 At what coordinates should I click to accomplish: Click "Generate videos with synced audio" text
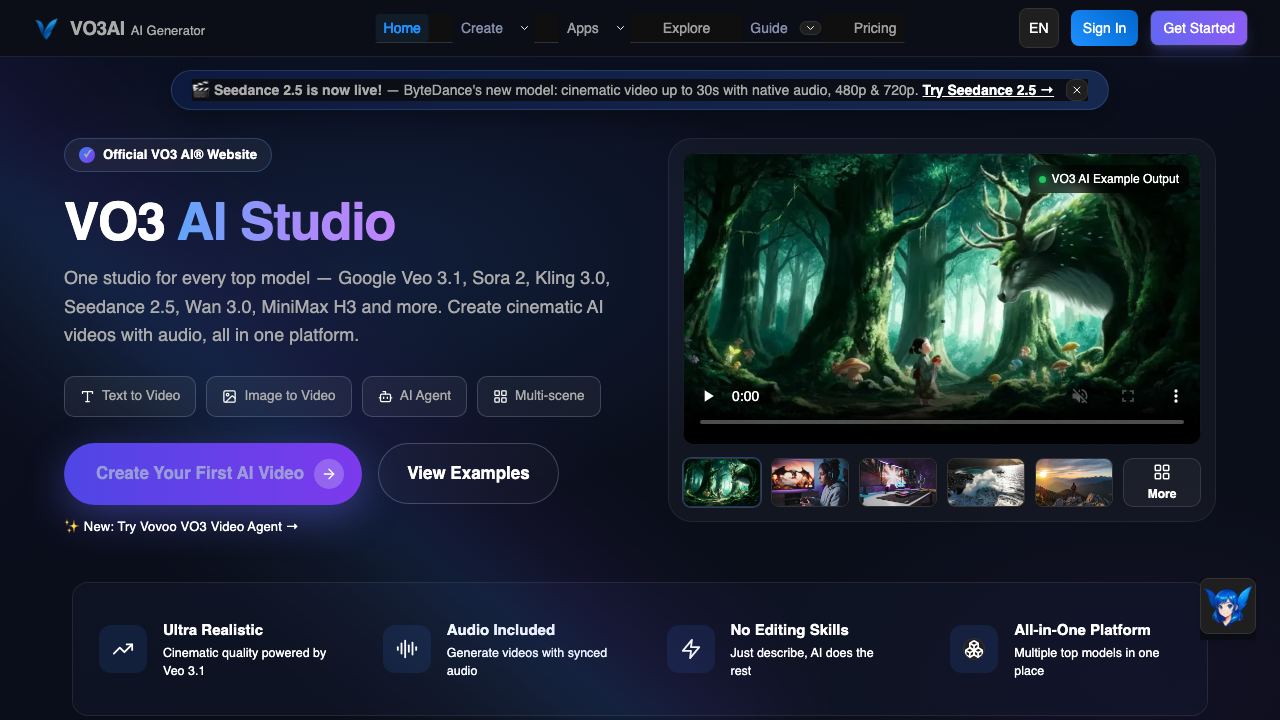pyautogui.click(x=527, y=662)
